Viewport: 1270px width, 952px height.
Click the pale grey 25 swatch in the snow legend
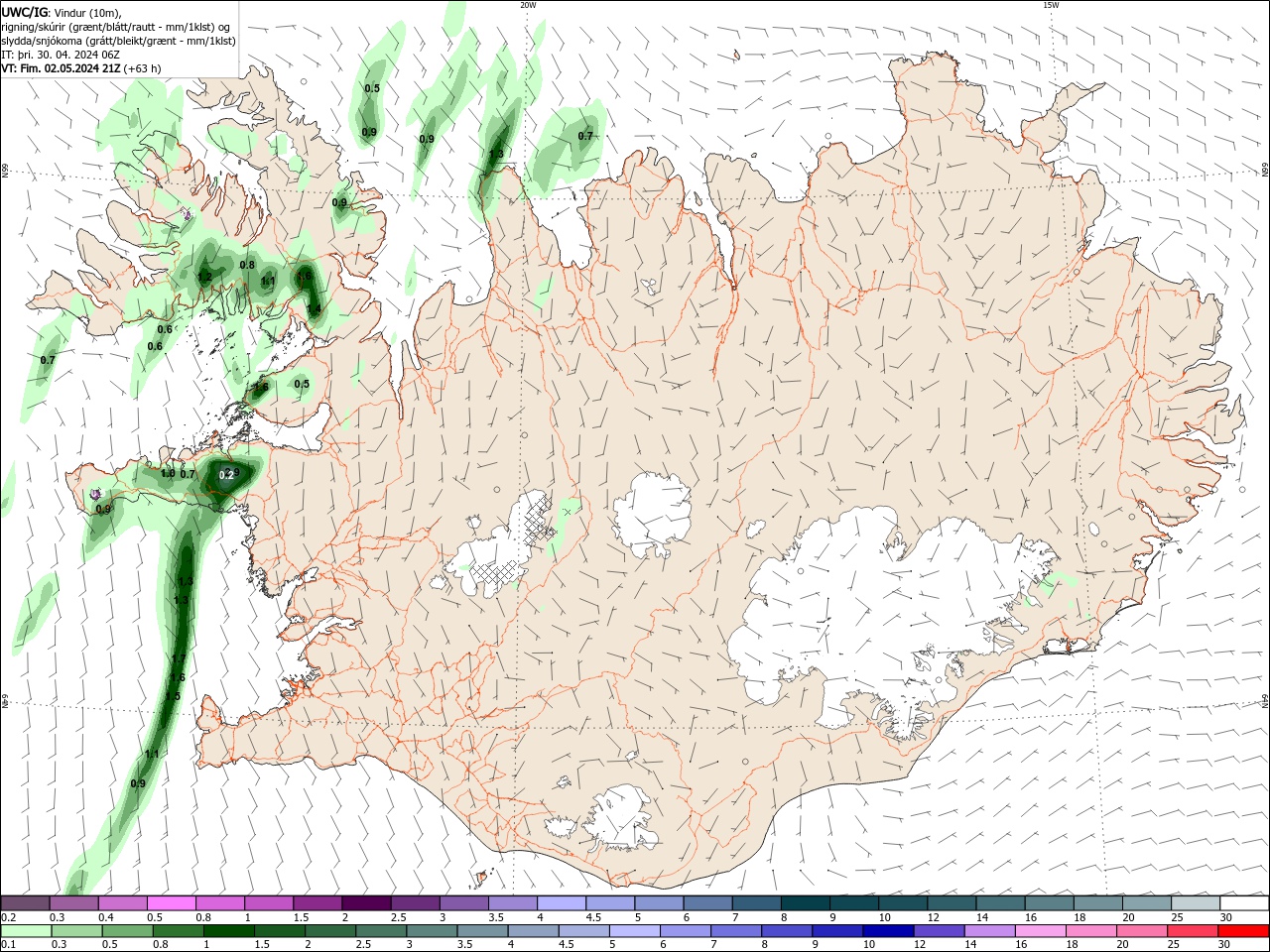[1196, 903]
